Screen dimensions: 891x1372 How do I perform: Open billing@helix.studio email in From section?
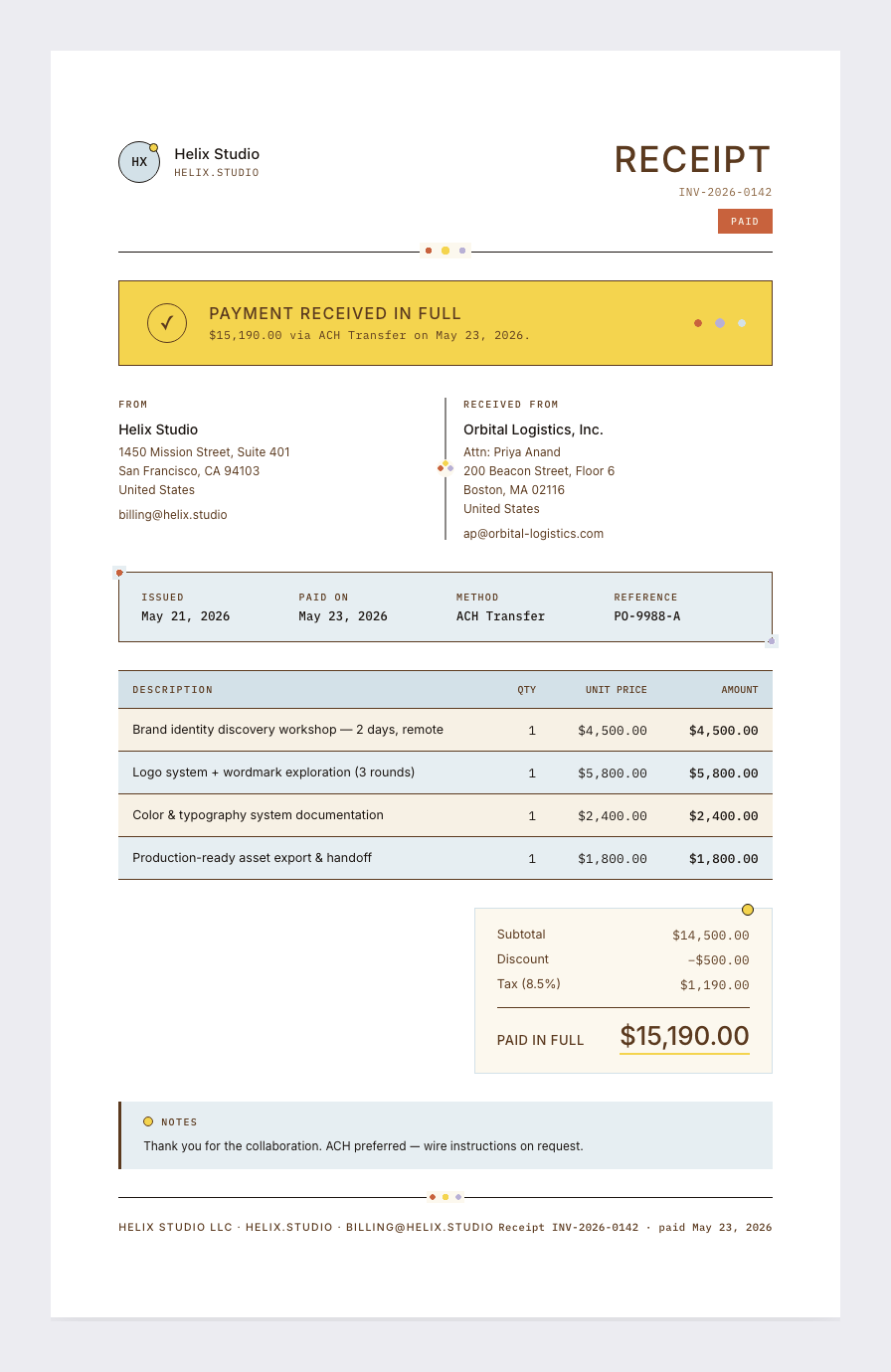pos(173,515)
